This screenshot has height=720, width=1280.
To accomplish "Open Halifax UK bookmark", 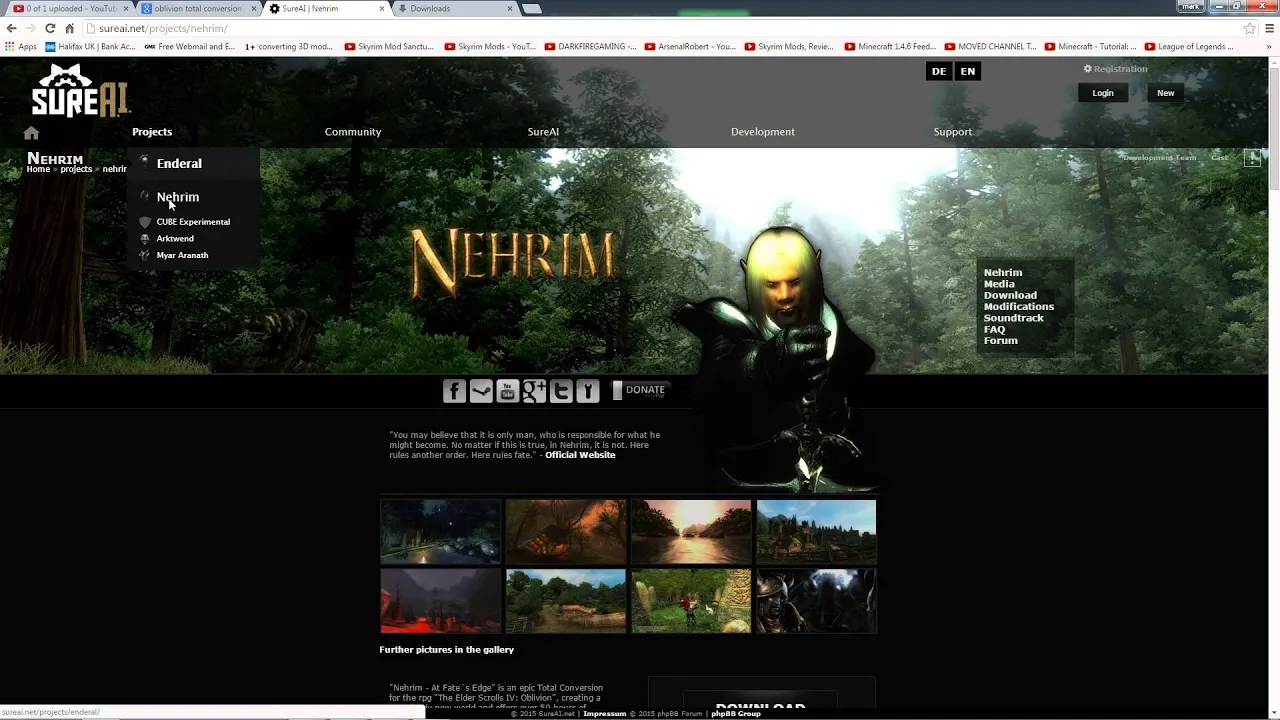I will (90, 46).
